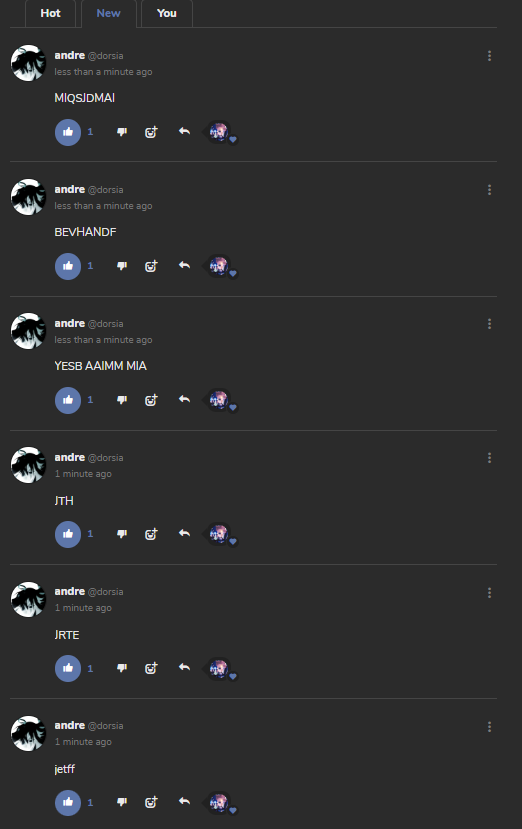522x829 pixels.
Task: Open andre's avatar on the YESB AAIMM MIA comment
Action: coord(29,331)
